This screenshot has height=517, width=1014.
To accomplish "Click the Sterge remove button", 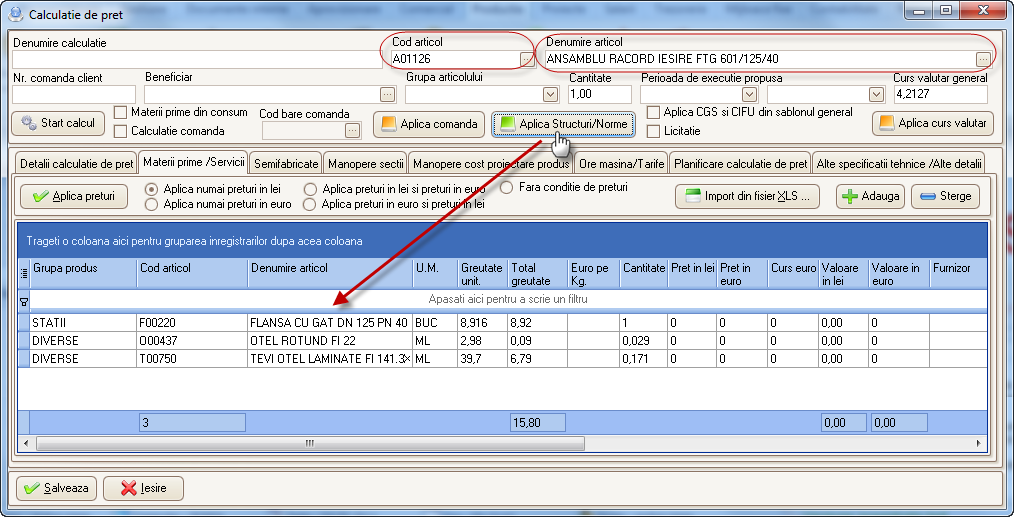I will click(x=945, y=196).
